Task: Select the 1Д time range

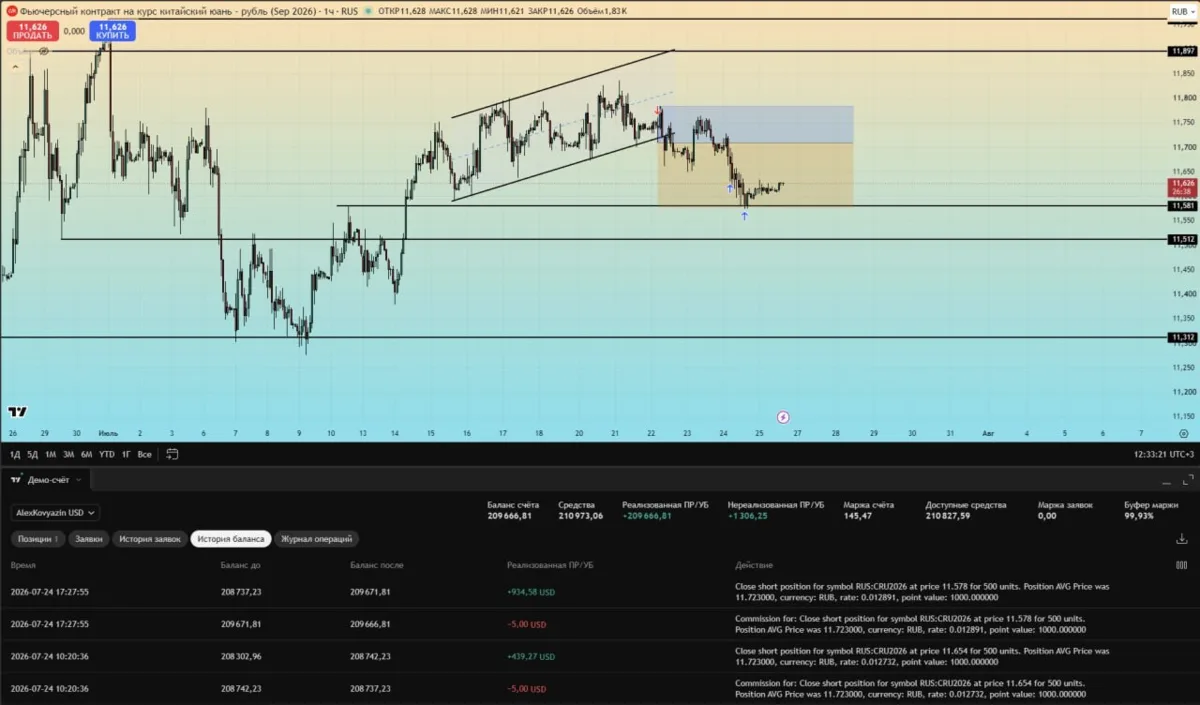Action: point(15,454)
